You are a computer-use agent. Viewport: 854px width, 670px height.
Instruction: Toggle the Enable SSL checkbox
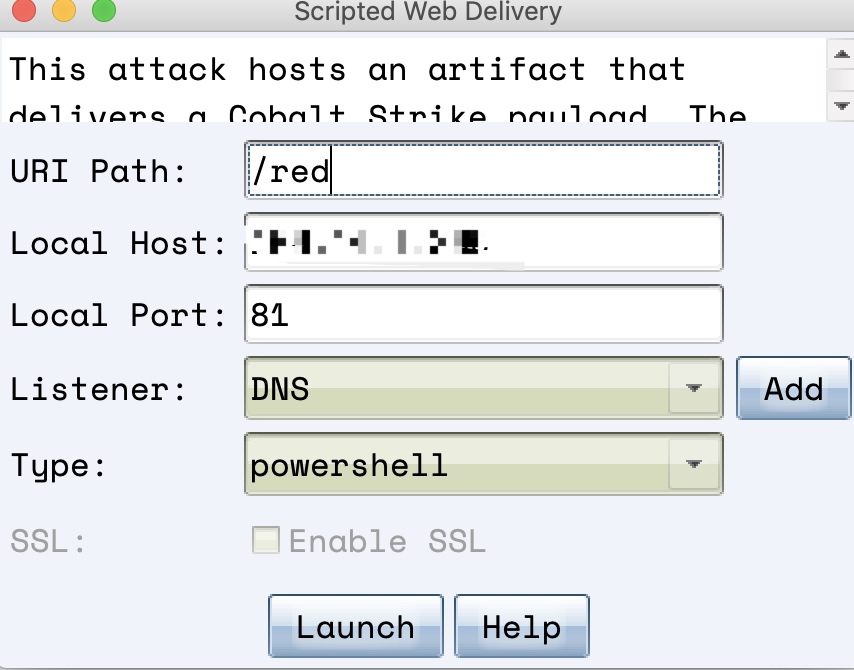[266, 541]
